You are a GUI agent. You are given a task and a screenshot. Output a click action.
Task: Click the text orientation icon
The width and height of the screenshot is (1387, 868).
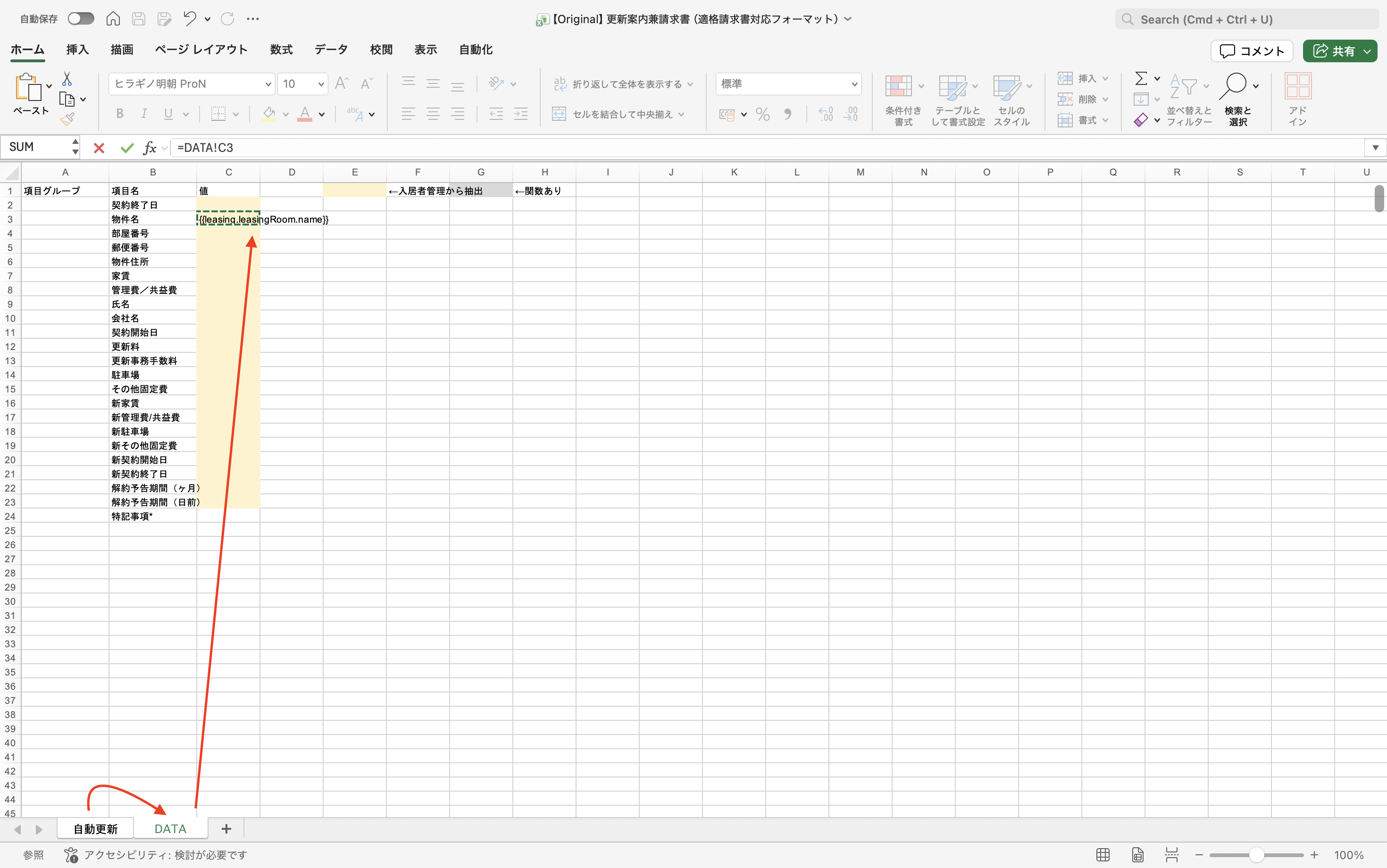(496, 84)
